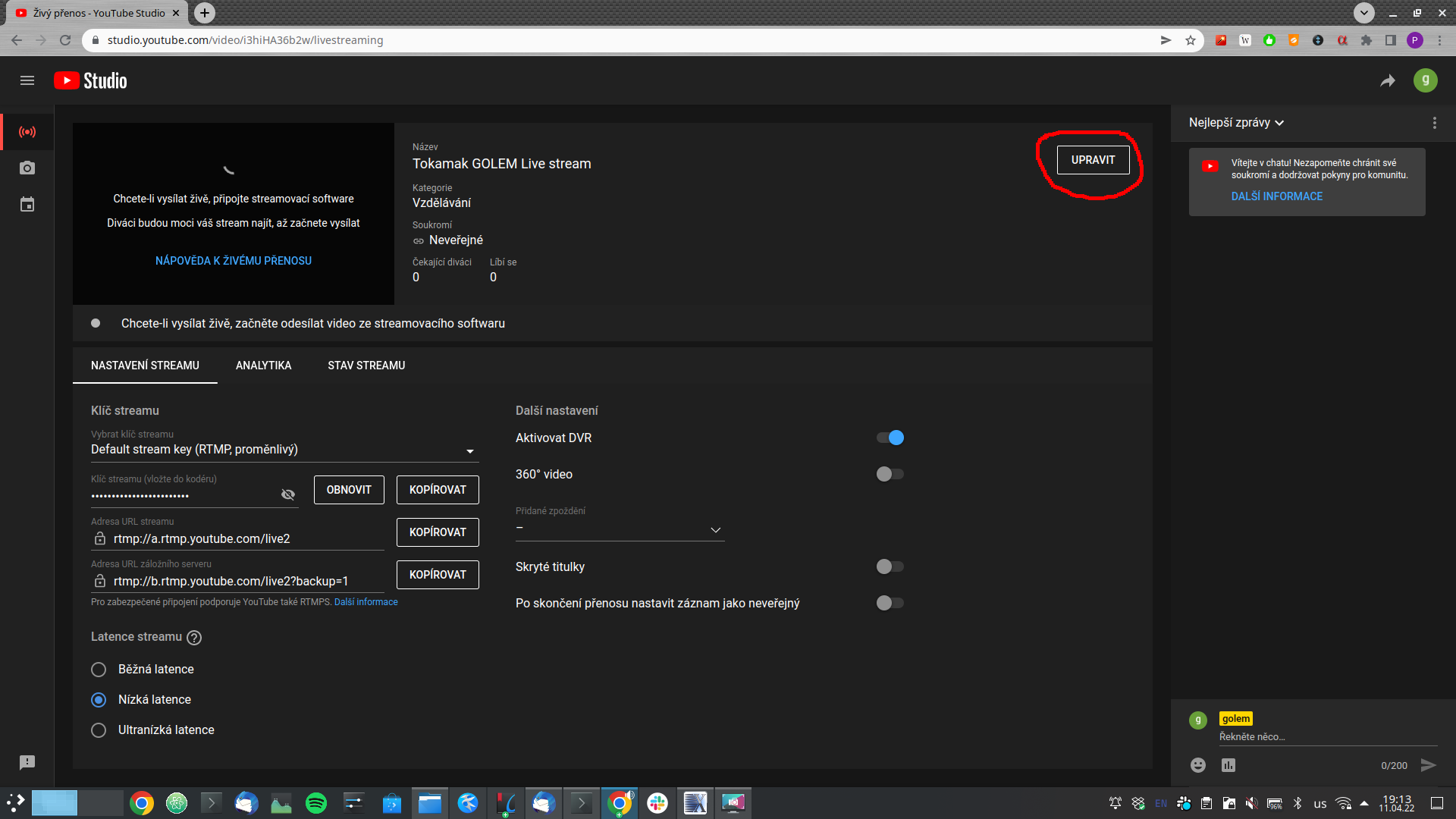Open chat three-dot options menu
This screenshot has height=819, width=1456.
click(x=1434, y=123)
